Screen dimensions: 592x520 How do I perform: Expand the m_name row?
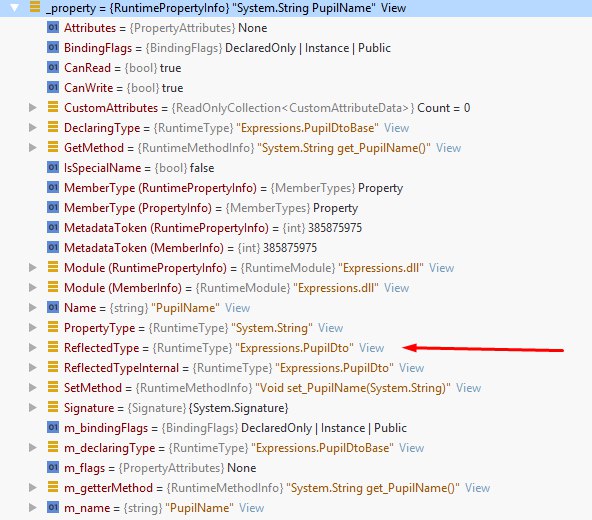tap(33, 508)
